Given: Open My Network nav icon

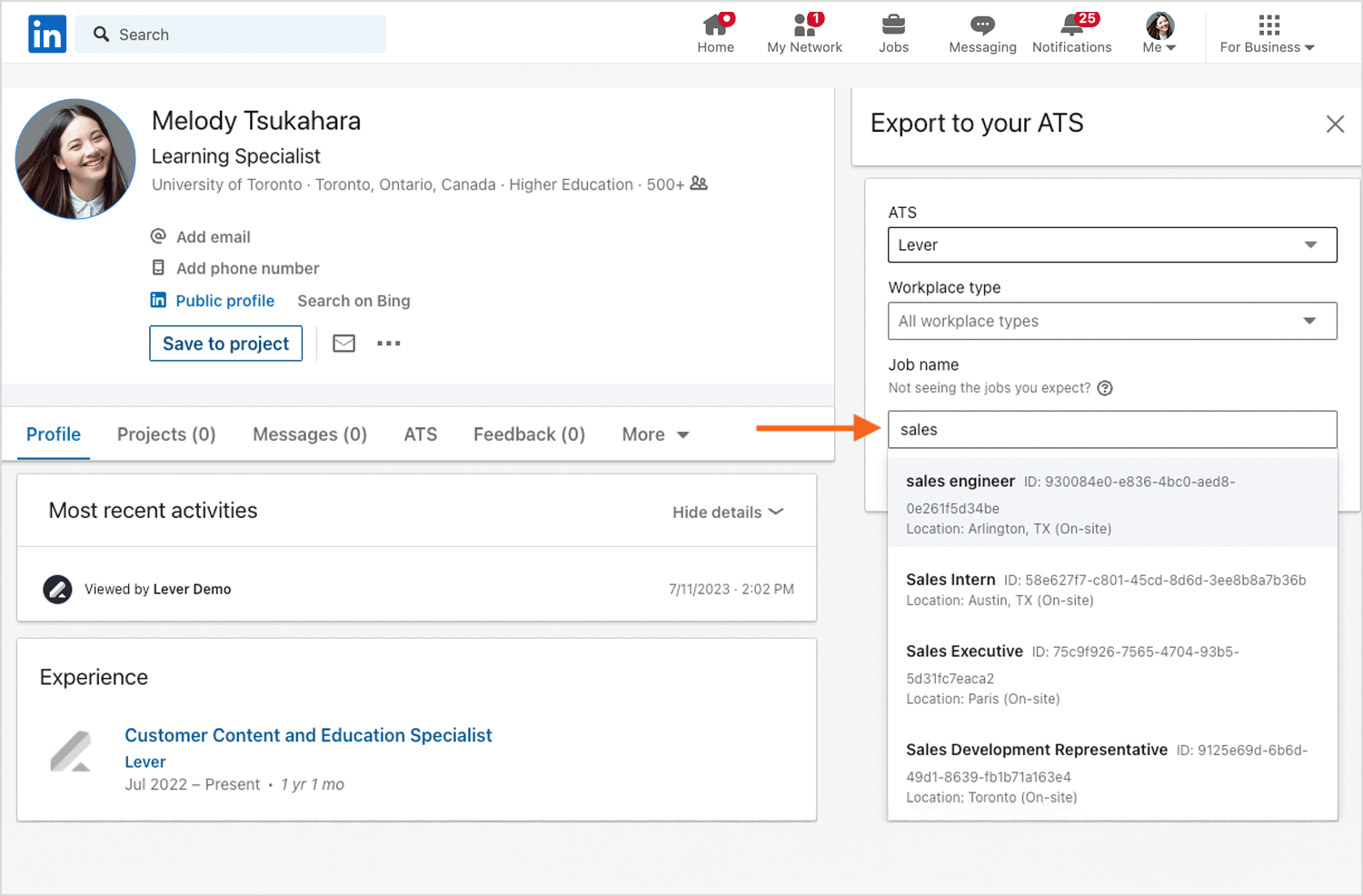Looking at the screenshot, I should [x=805, y=34].
